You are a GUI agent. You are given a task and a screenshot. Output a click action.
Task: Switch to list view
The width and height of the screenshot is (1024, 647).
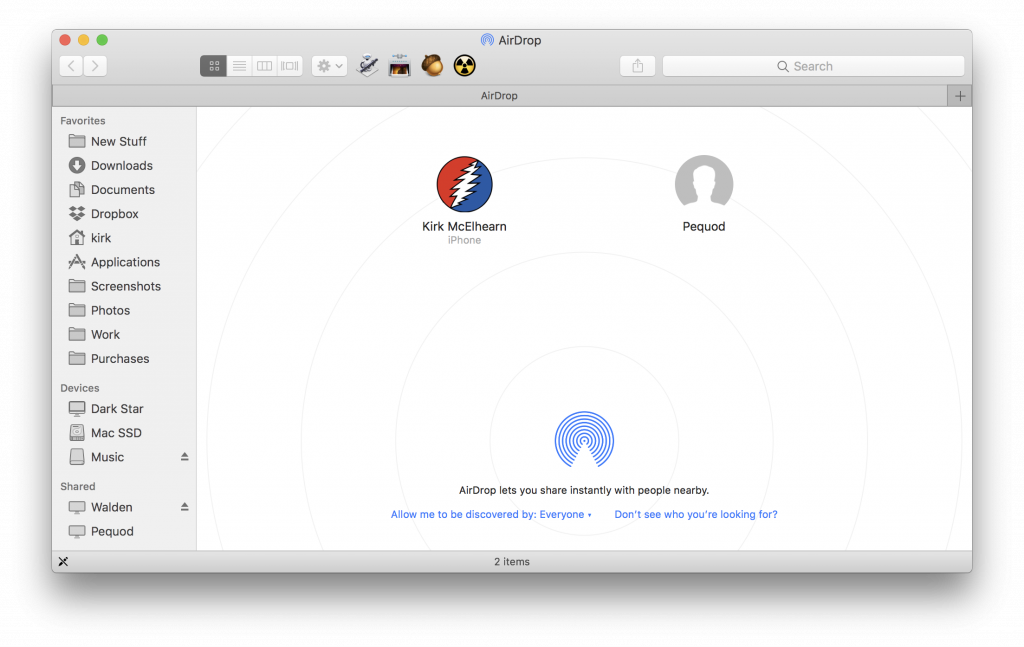pyautogui.click(x=239, y=65)
